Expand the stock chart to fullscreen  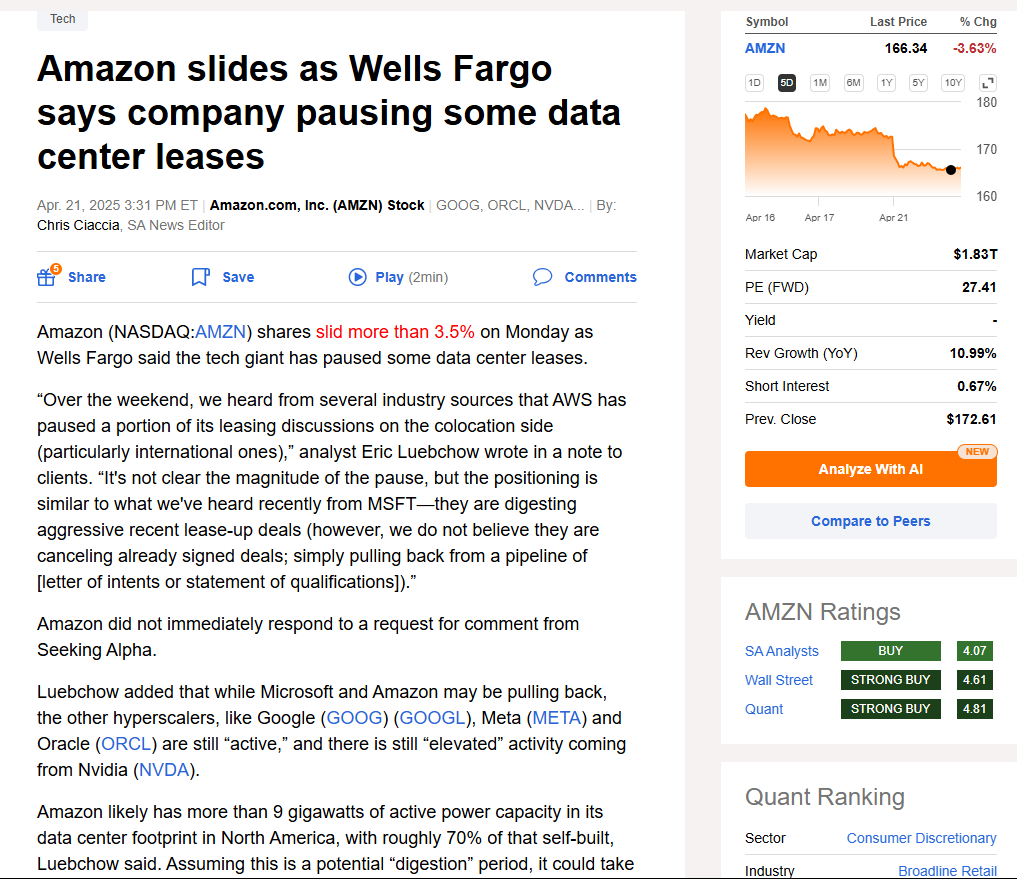click(x=988, y=82)
